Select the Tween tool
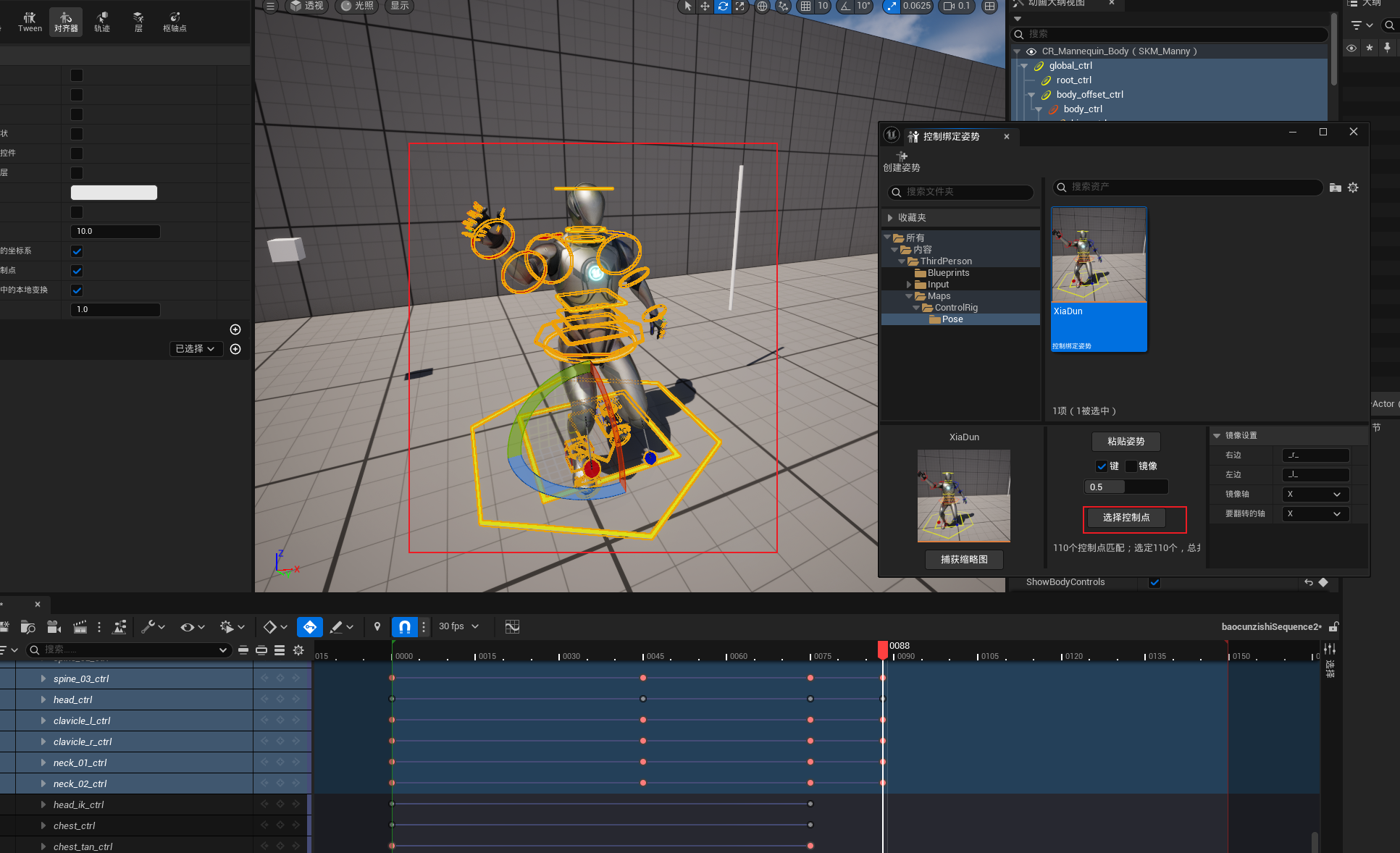 click(30, 22)
